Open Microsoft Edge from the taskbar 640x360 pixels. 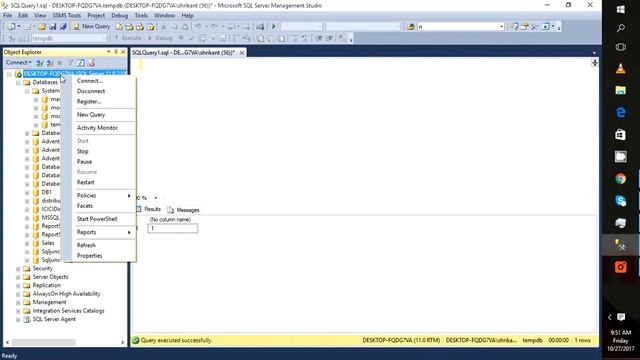[620, 112]
